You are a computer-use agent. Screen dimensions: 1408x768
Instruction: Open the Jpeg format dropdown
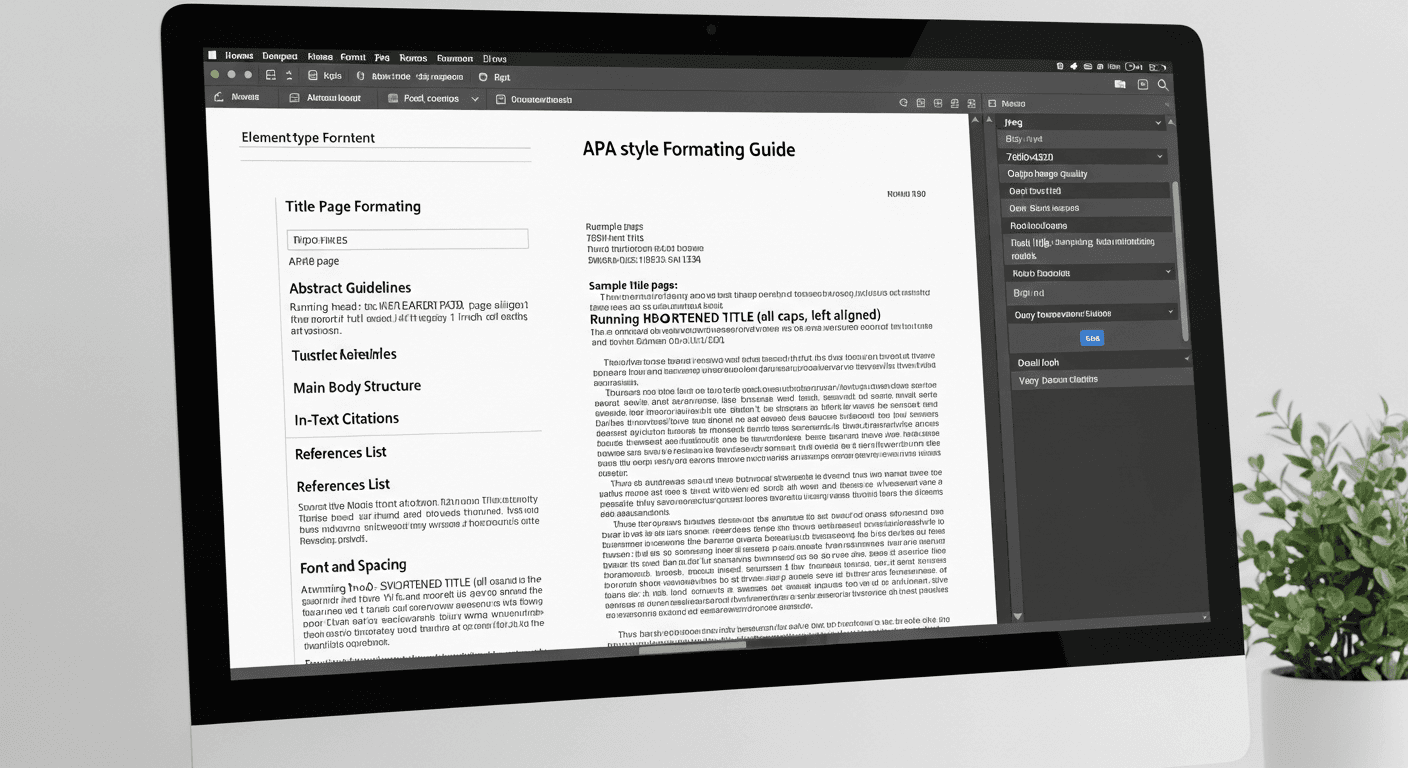pos(1083,122)
